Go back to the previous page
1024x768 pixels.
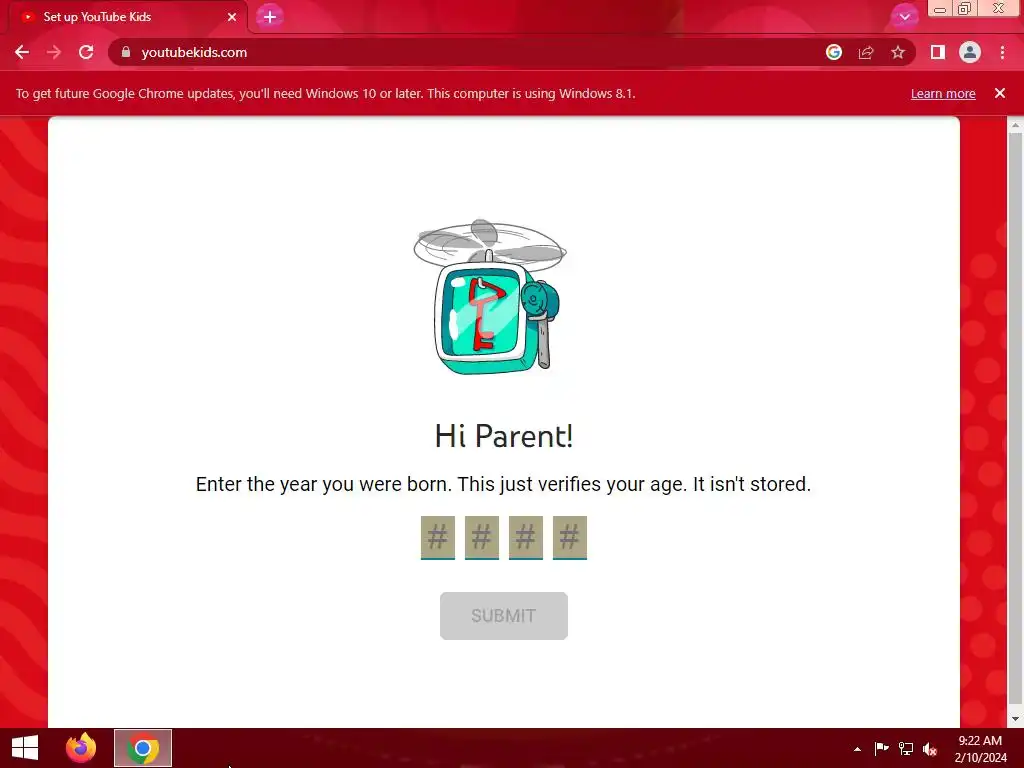click(x=22, y=52)
